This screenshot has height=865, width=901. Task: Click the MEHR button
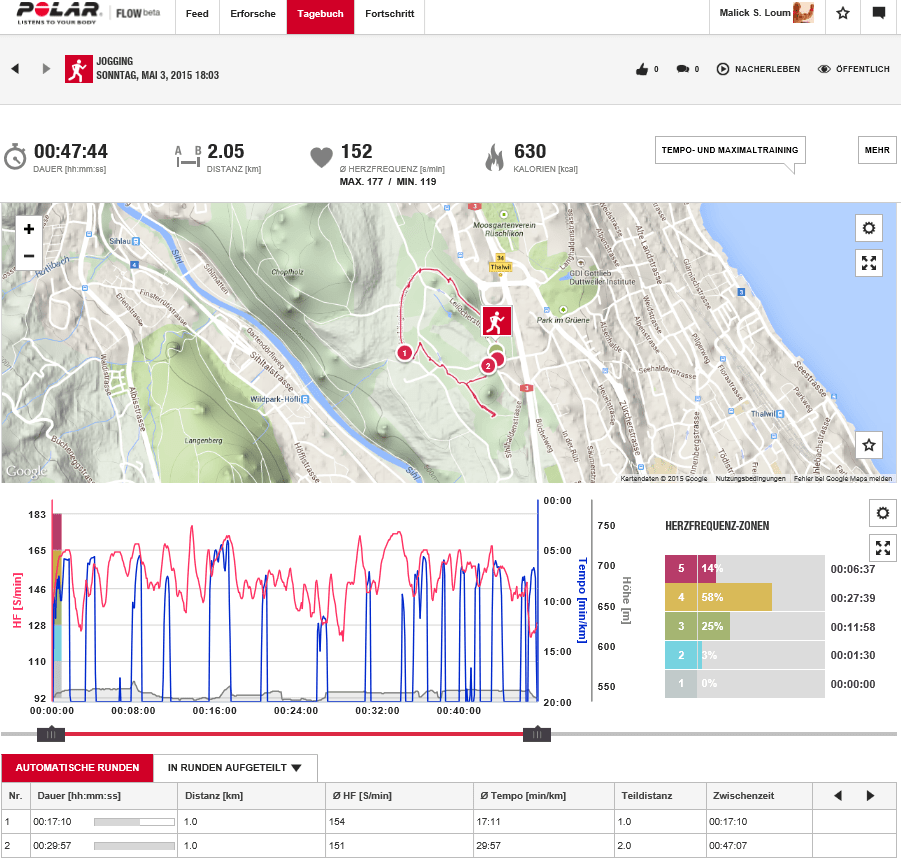click(x=876, y=150)
